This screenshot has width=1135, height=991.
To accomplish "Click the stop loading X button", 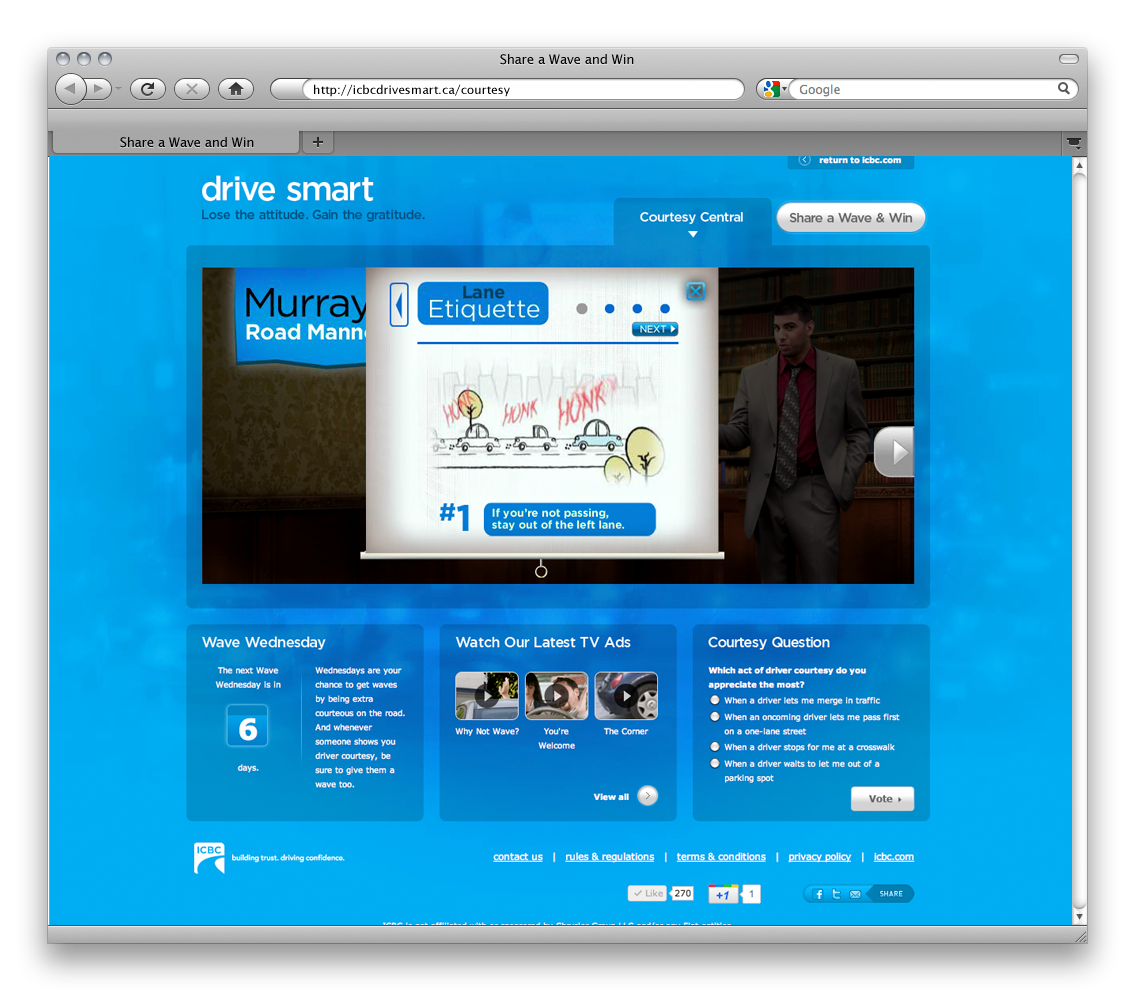I will tap(192, 89).
